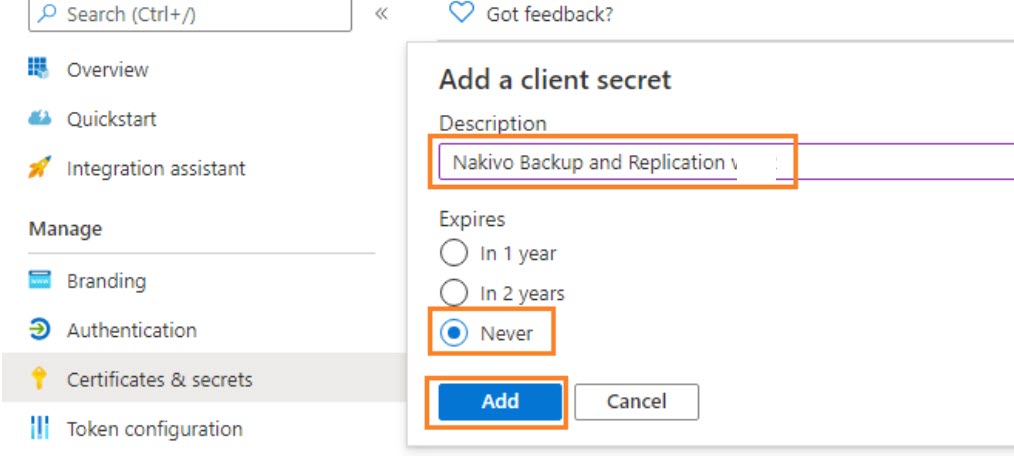The width and height of the screenshot is (1014, 469).
Task: Click the Certificates & secrets key icon
Action: pos(39,379)
